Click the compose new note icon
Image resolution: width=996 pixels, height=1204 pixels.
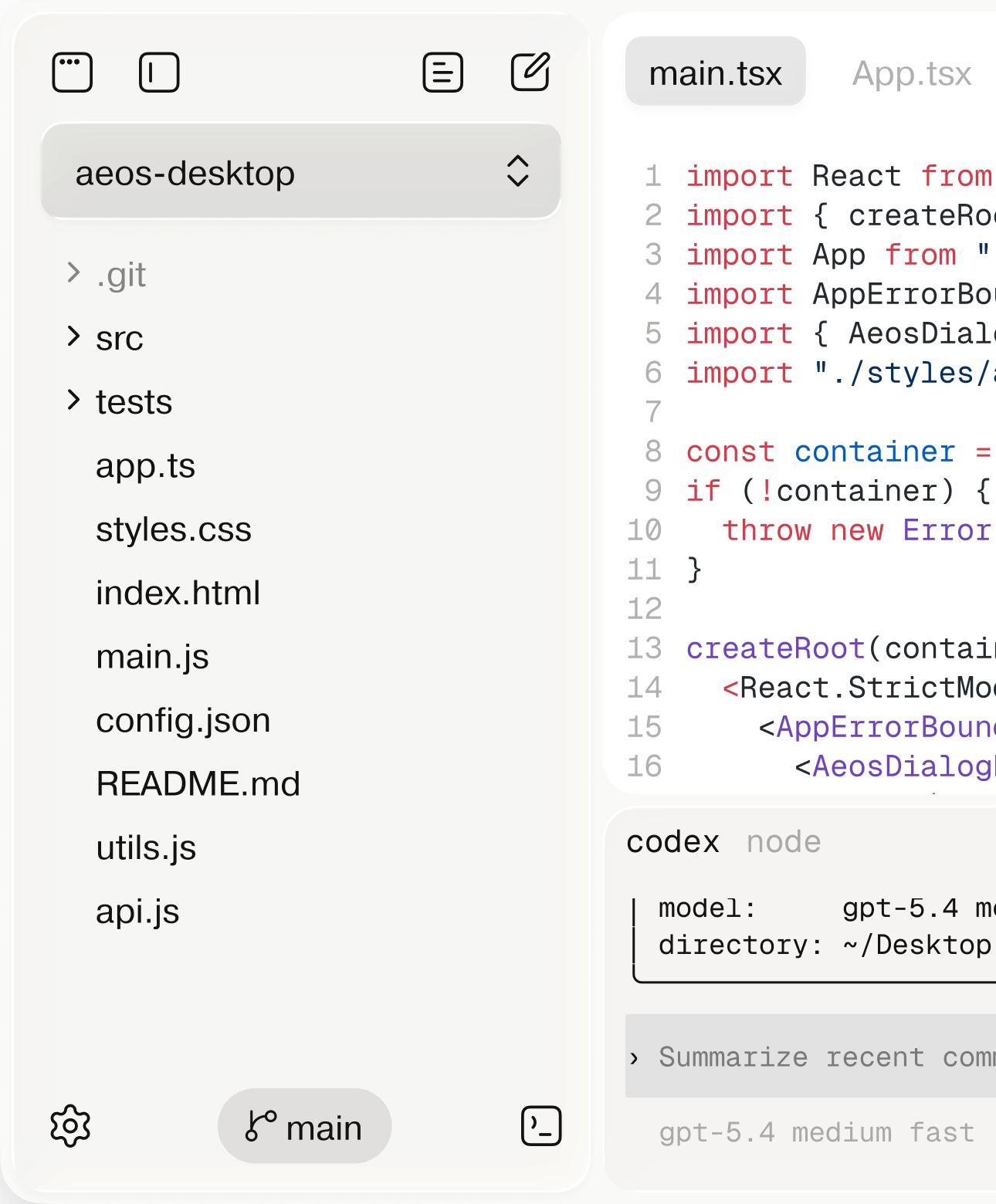pyautogui.click(x=530, y=73)
